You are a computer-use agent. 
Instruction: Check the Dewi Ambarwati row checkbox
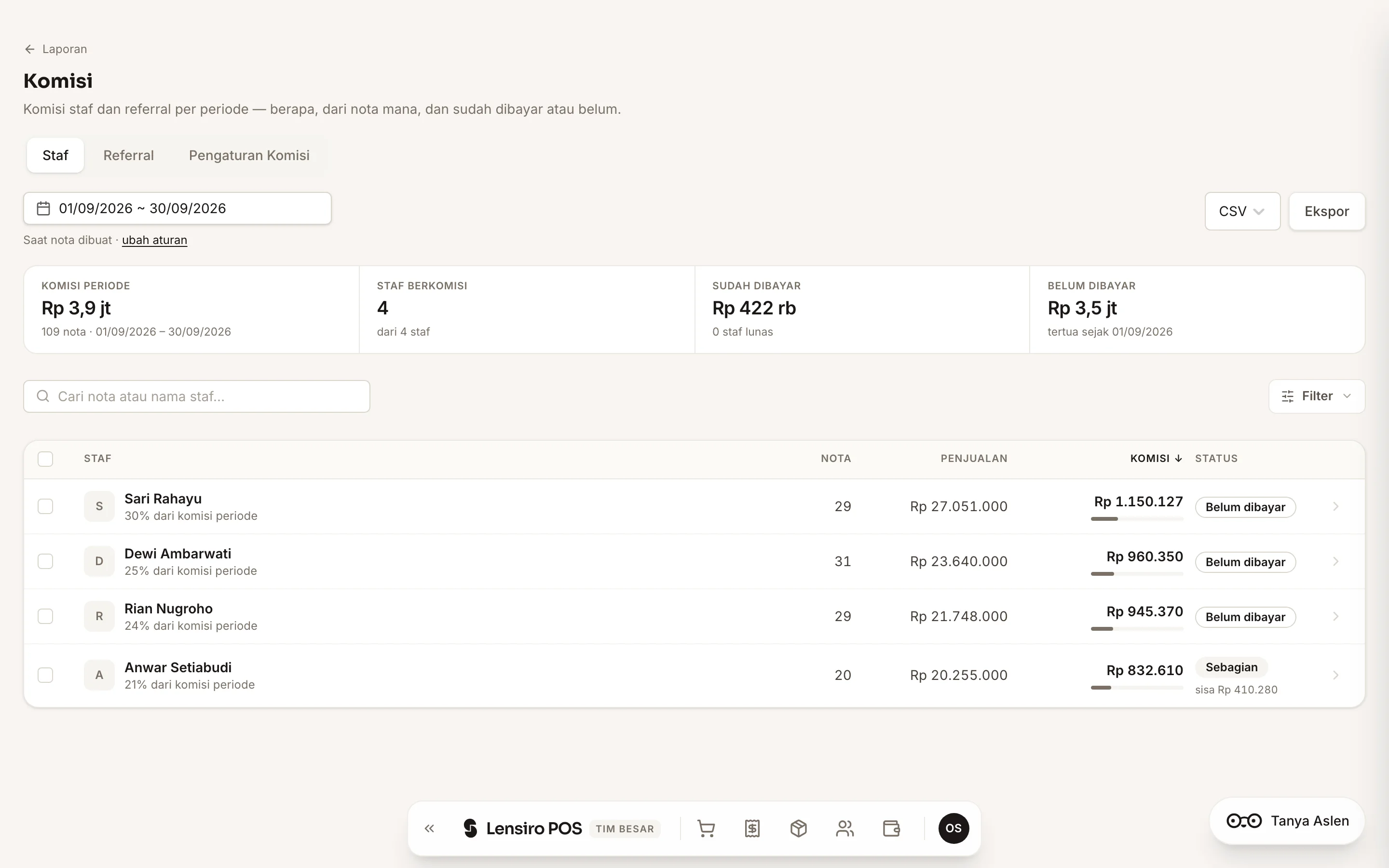tap(45, 561)
